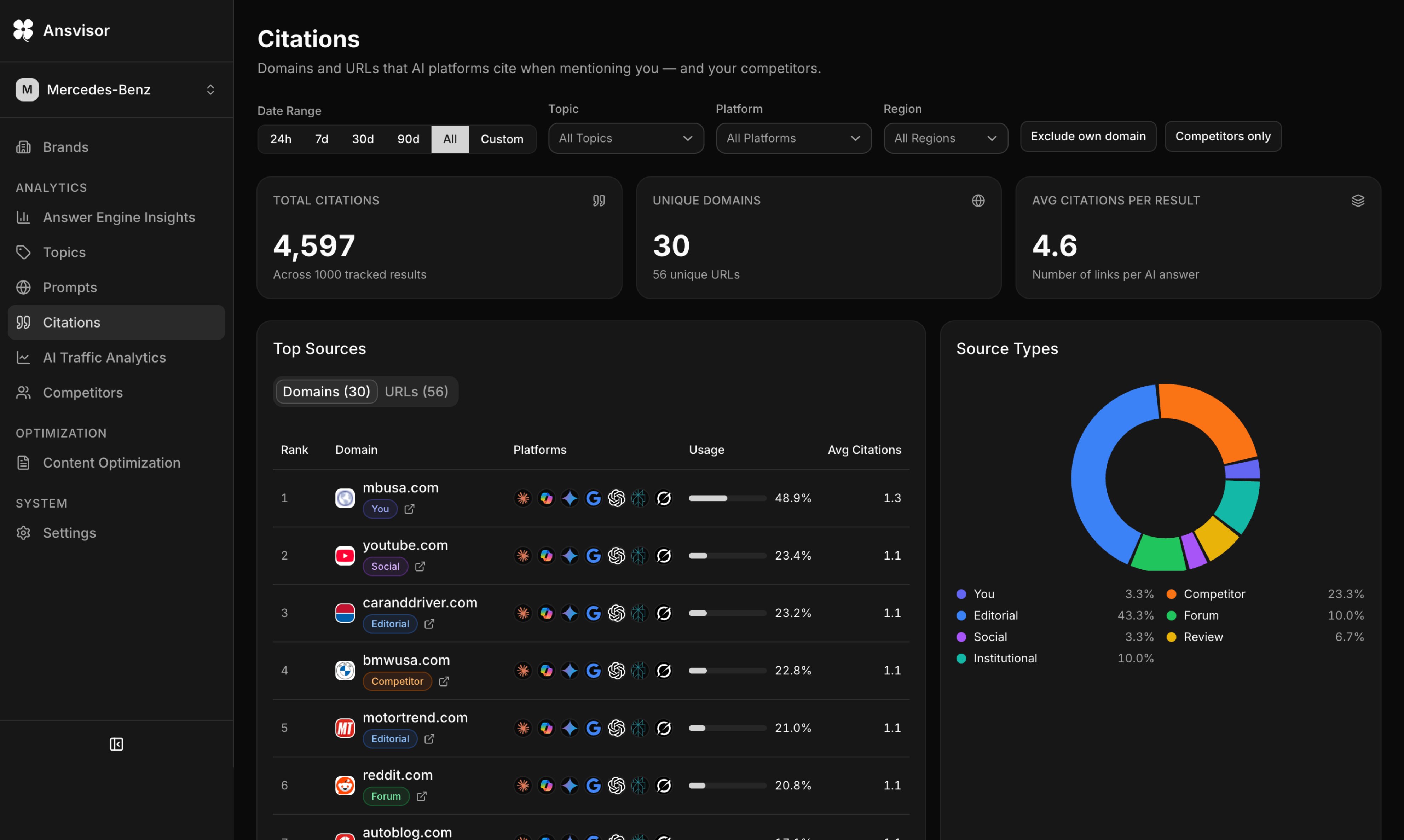This screenshot has height=840, width=1404.
Task: Open external link for reddit.com
Action: pos(422,796)
